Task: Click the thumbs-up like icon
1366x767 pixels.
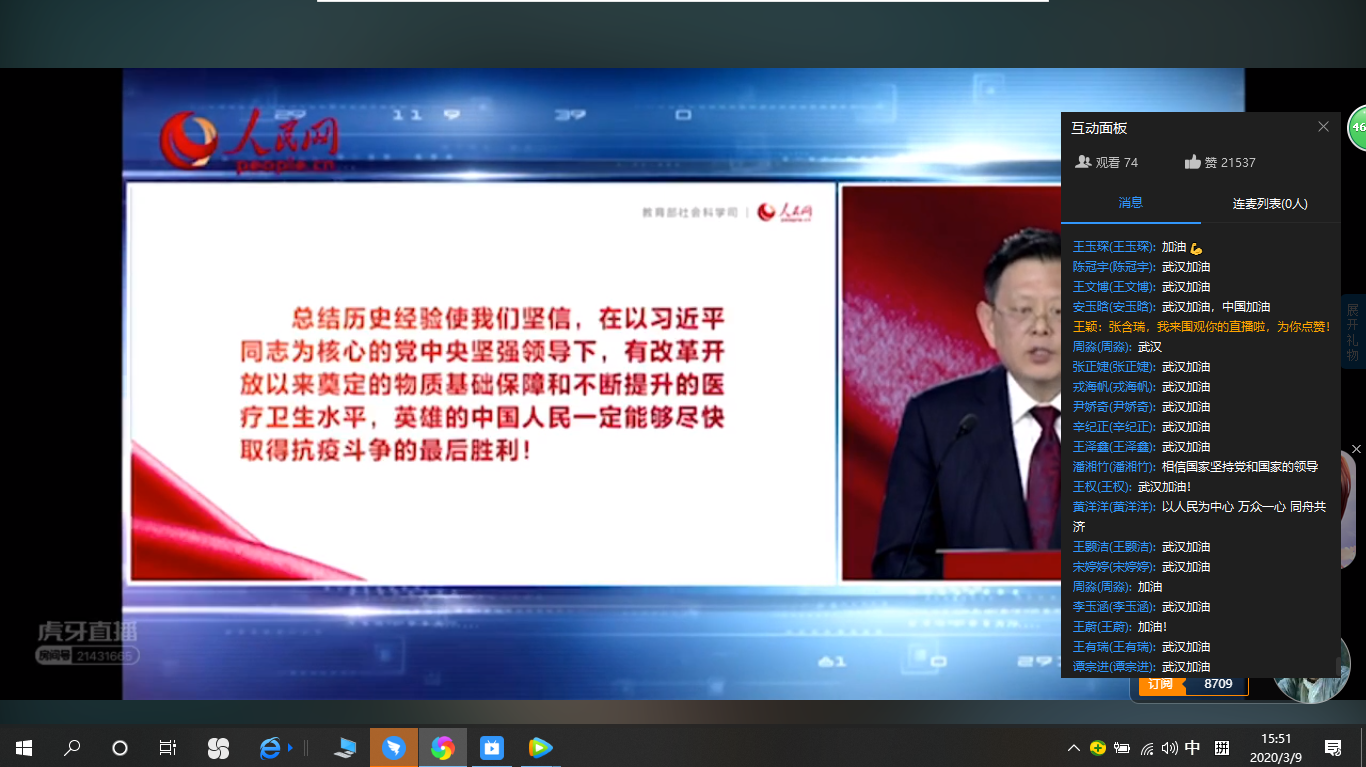Action: 1192,162
